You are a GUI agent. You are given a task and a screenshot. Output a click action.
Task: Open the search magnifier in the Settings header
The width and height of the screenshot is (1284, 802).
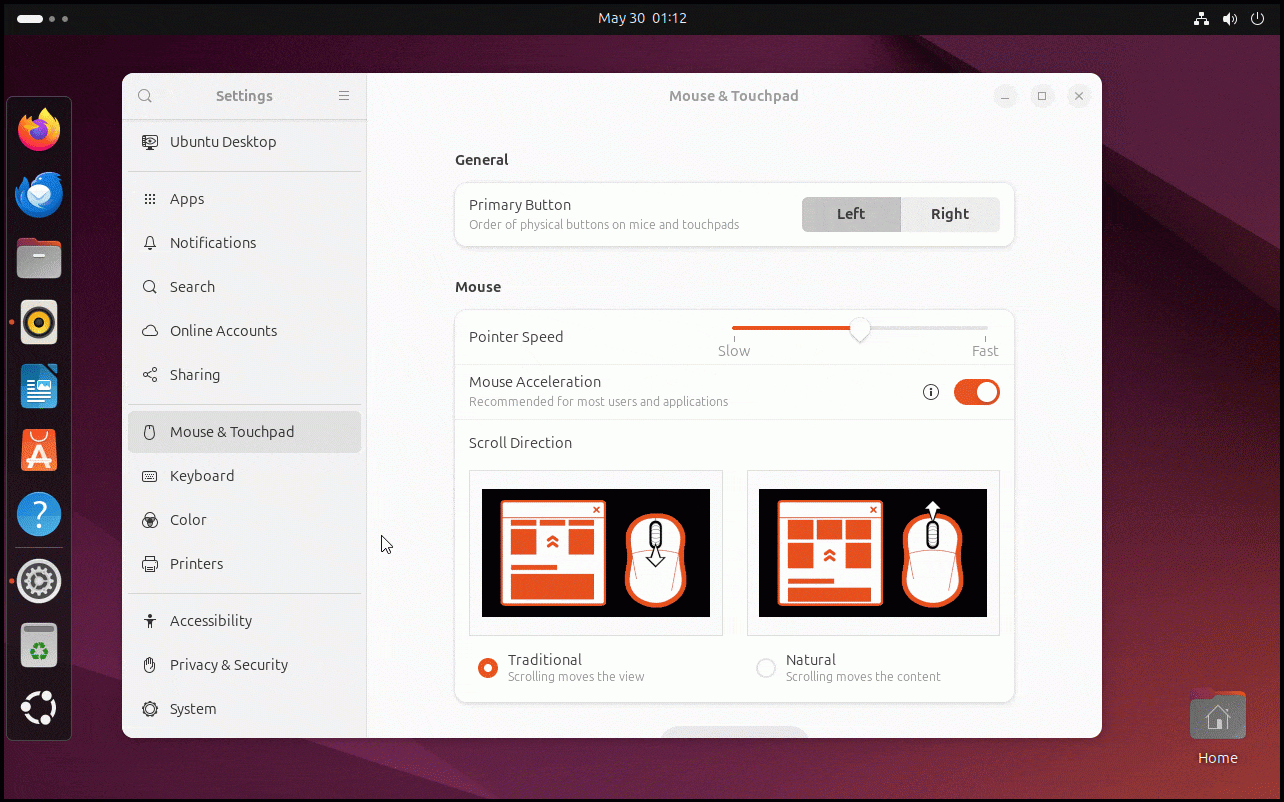point(144,96)
